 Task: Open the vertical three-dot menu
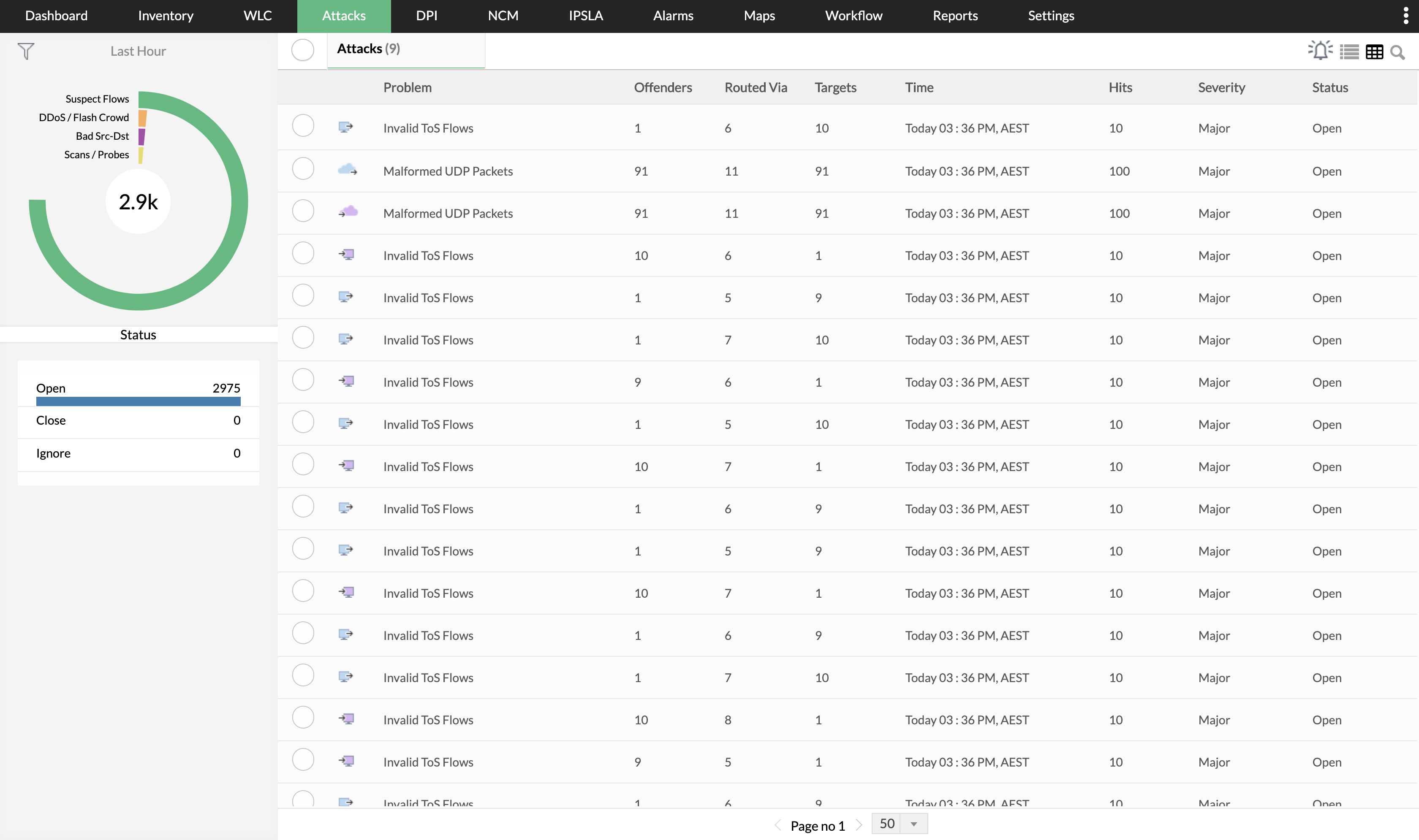[x=1405, y=16]
